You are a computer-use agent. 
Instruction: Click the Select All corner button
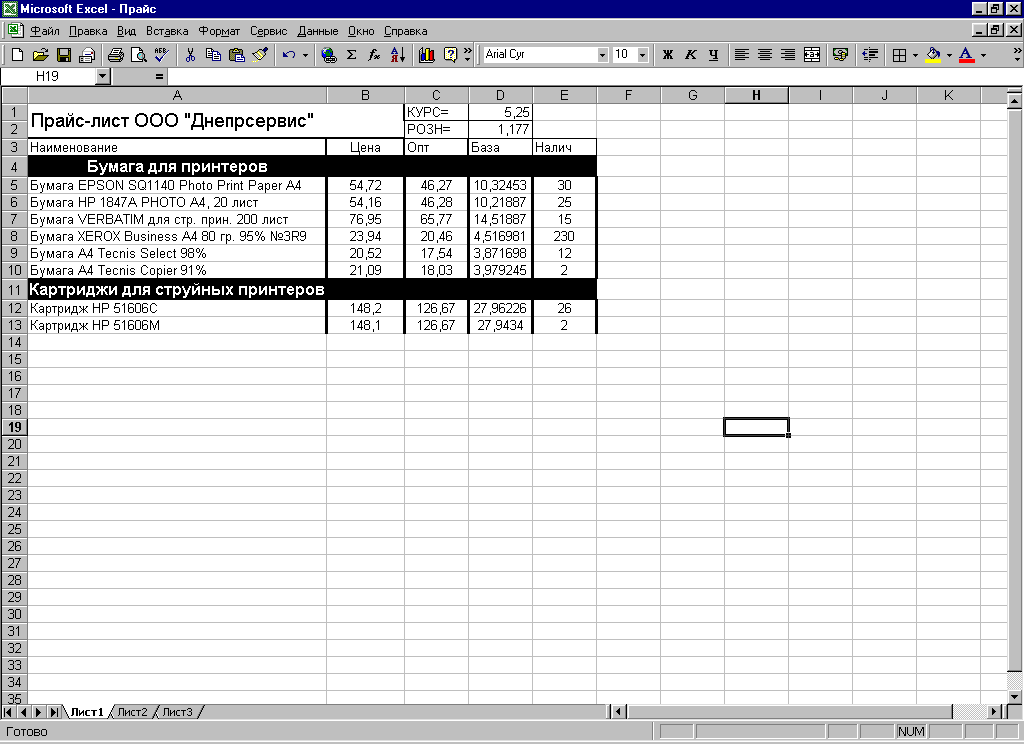[14, 95]
